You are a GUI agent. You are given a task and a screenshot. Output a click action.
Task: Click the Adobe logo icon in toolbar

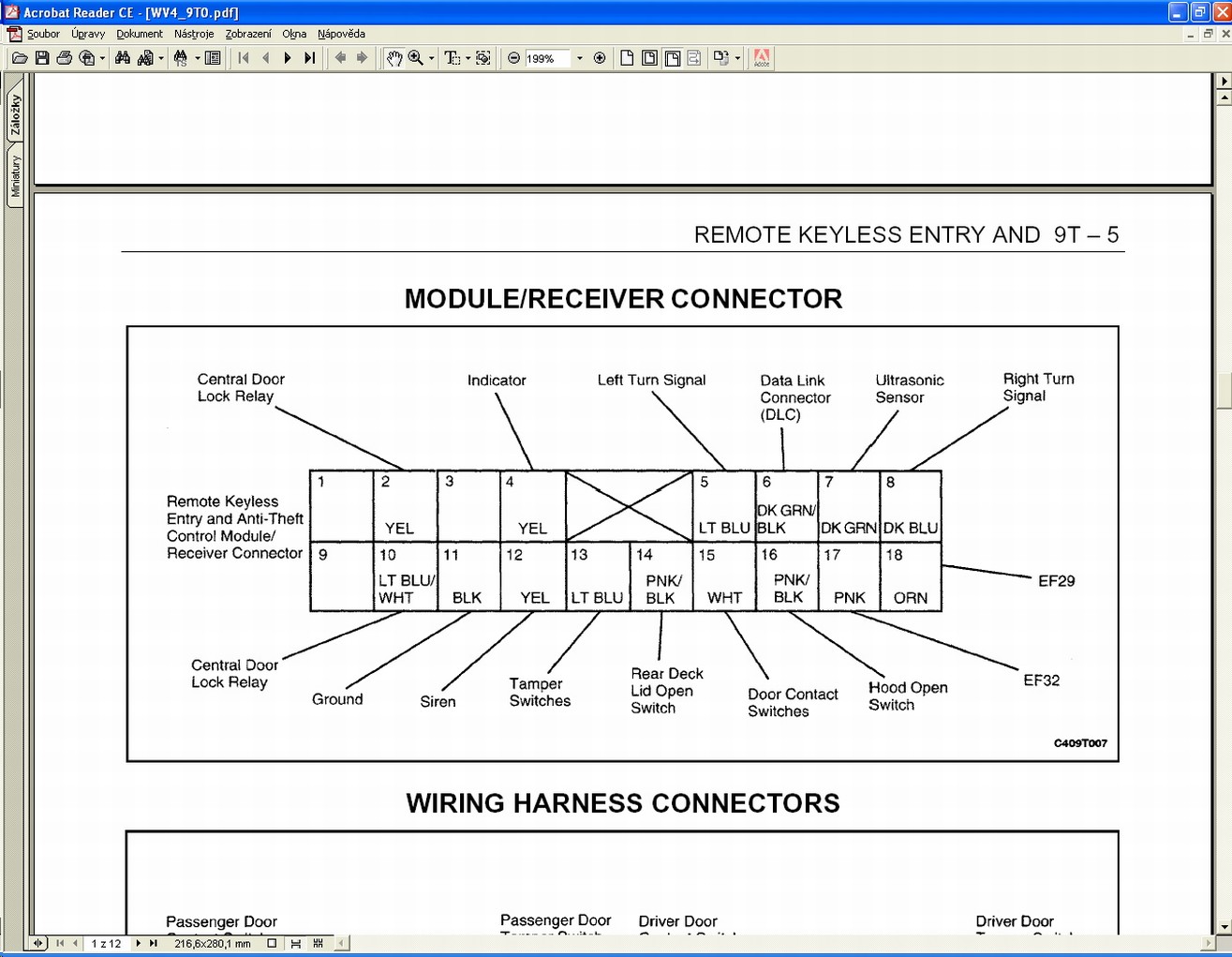pyautogui.click(x=762, y=58)
